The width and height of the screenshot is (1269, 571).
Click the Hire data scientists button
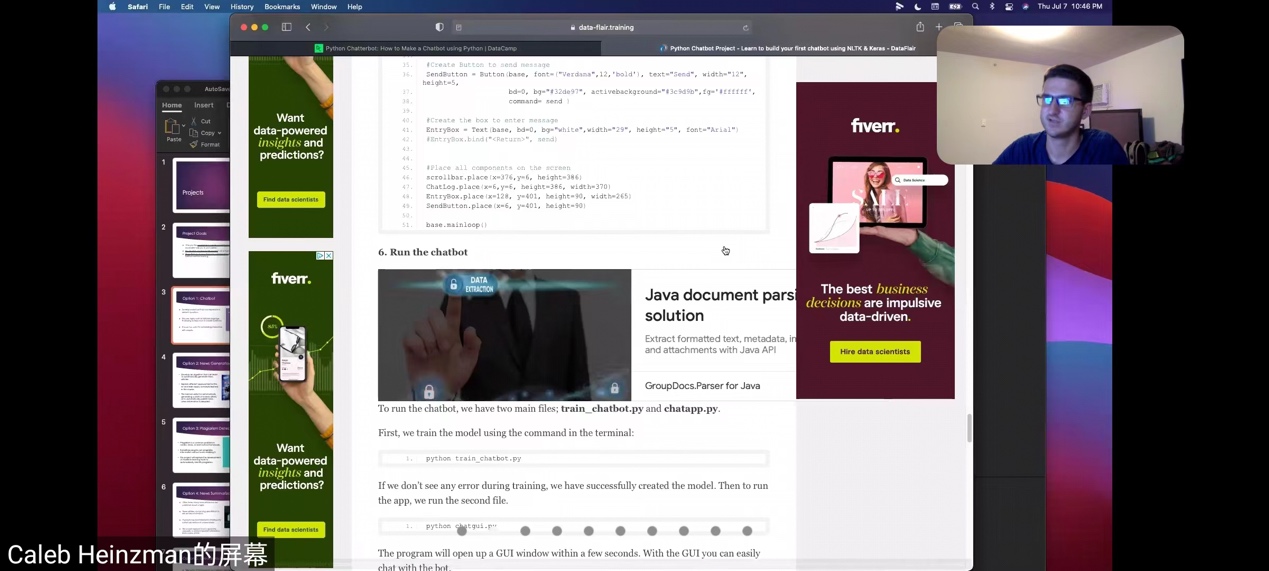pyautogui.click(x=875, y=352)
